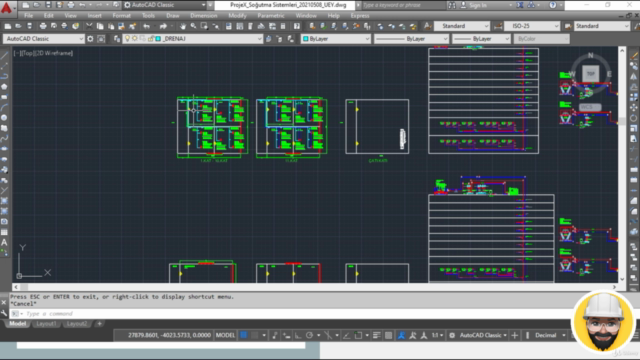Open the Decimal units dropdown in status bar
Viewport: 640px width, 360px height.
tap(549, 336)
